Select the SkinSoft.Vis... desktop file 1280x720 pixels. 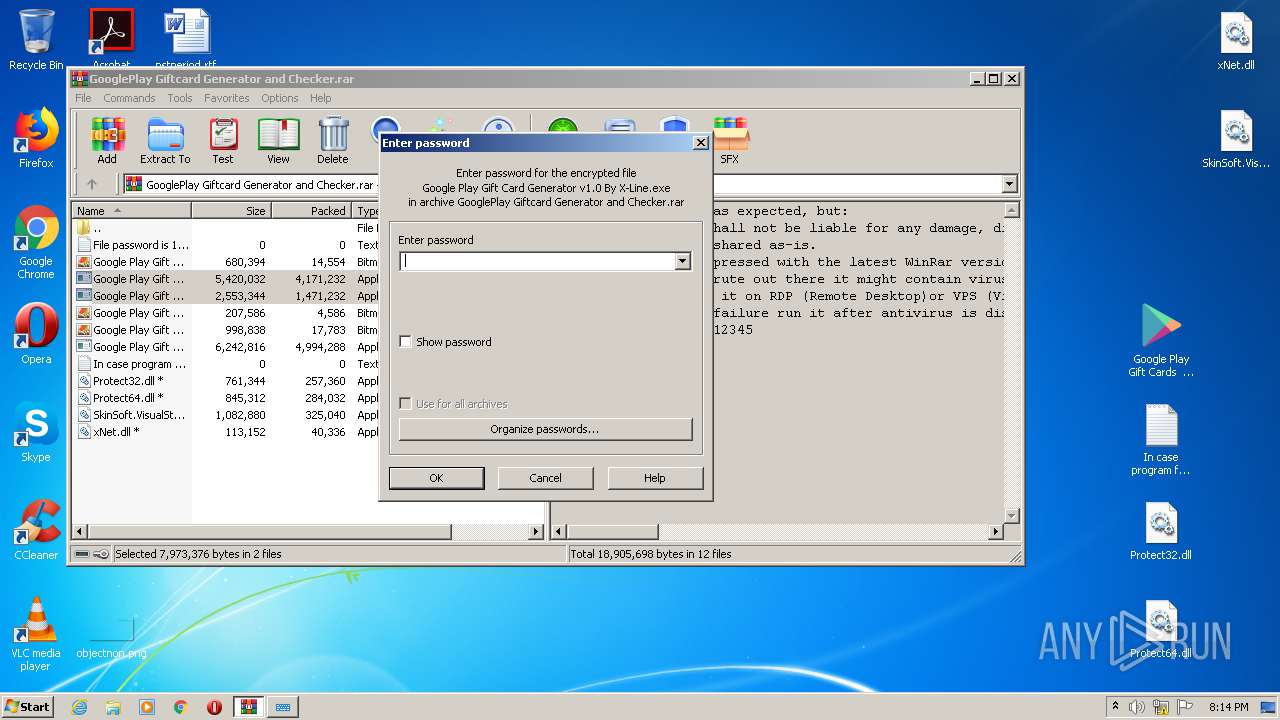(1236, 140)
